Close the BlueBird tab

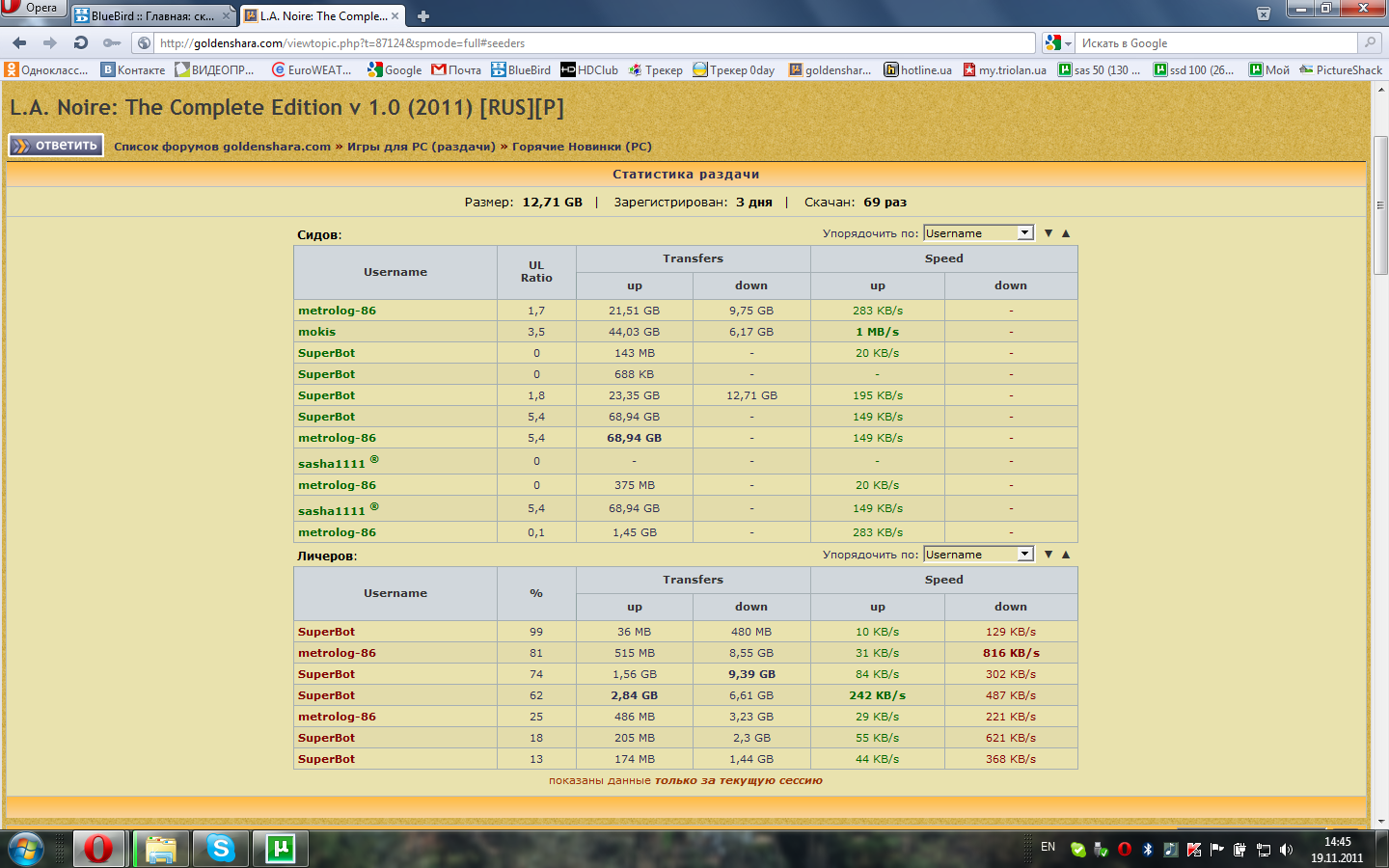pyautogui.click(x=227, y=16)
